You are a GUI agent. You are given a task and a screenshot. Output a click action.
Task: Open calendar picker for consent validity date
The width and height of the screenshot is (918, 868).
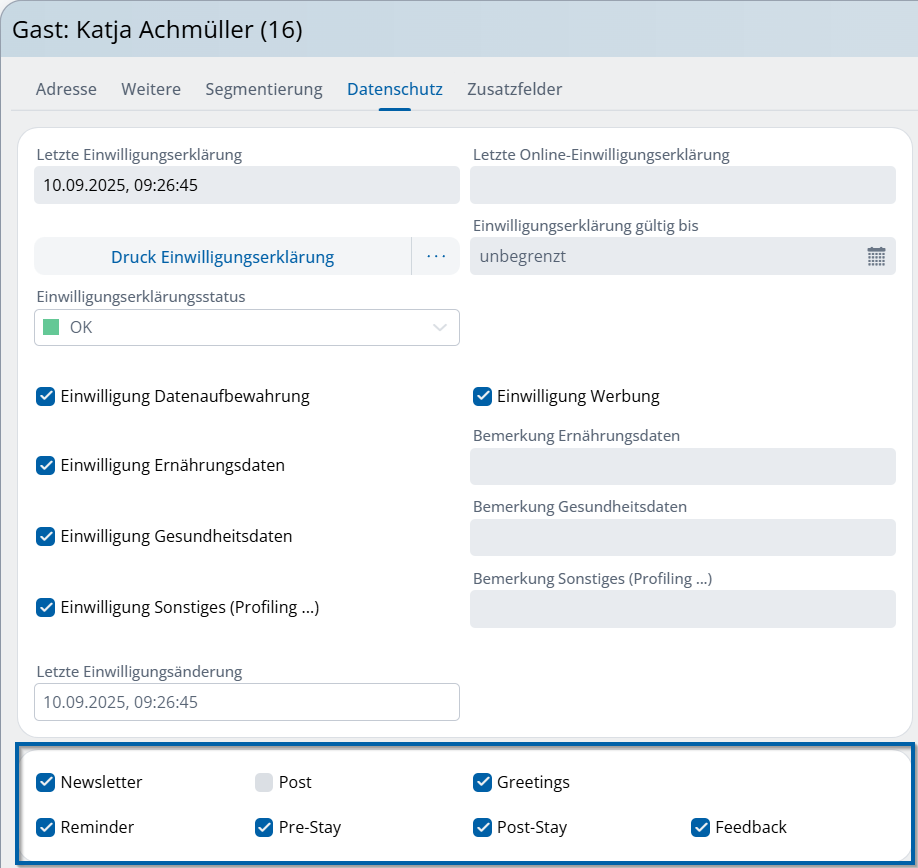876,256
